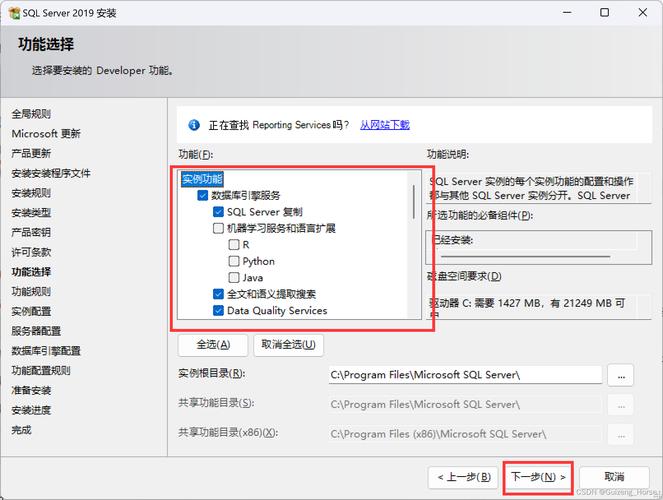Uncheck the Data Quality Services checkbox
Viewport: 663px width, 500px height.
pyautogui.click(x=218, y=311)
